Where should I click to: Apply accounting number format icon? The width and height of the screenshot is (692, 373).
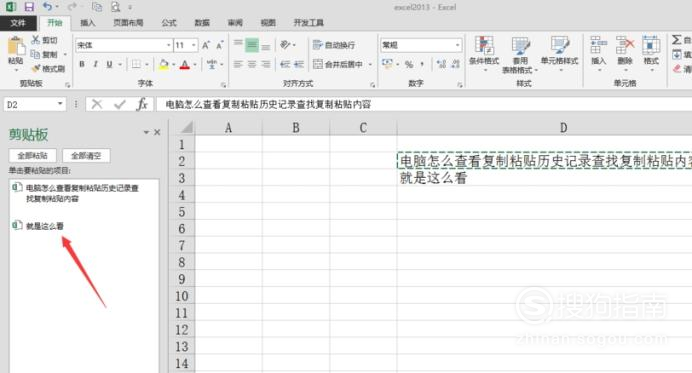387,64
